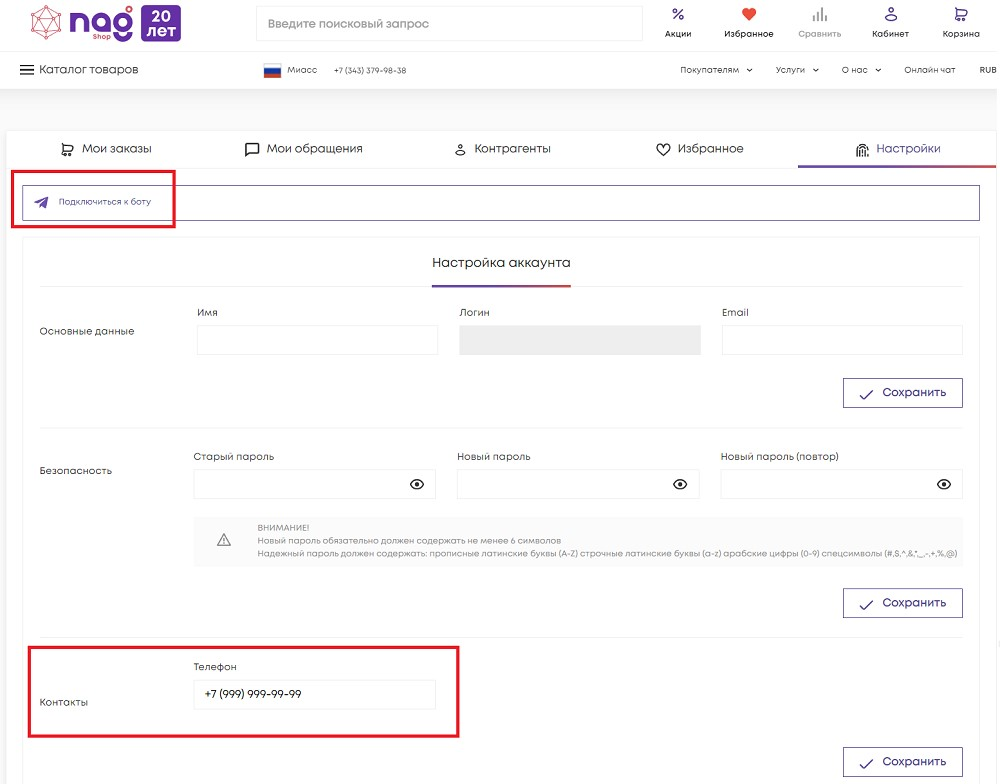Reveal the Новый пароль (повтор) password
Viewport: 1000px width, 784px height.
click(x=943, y=484)
